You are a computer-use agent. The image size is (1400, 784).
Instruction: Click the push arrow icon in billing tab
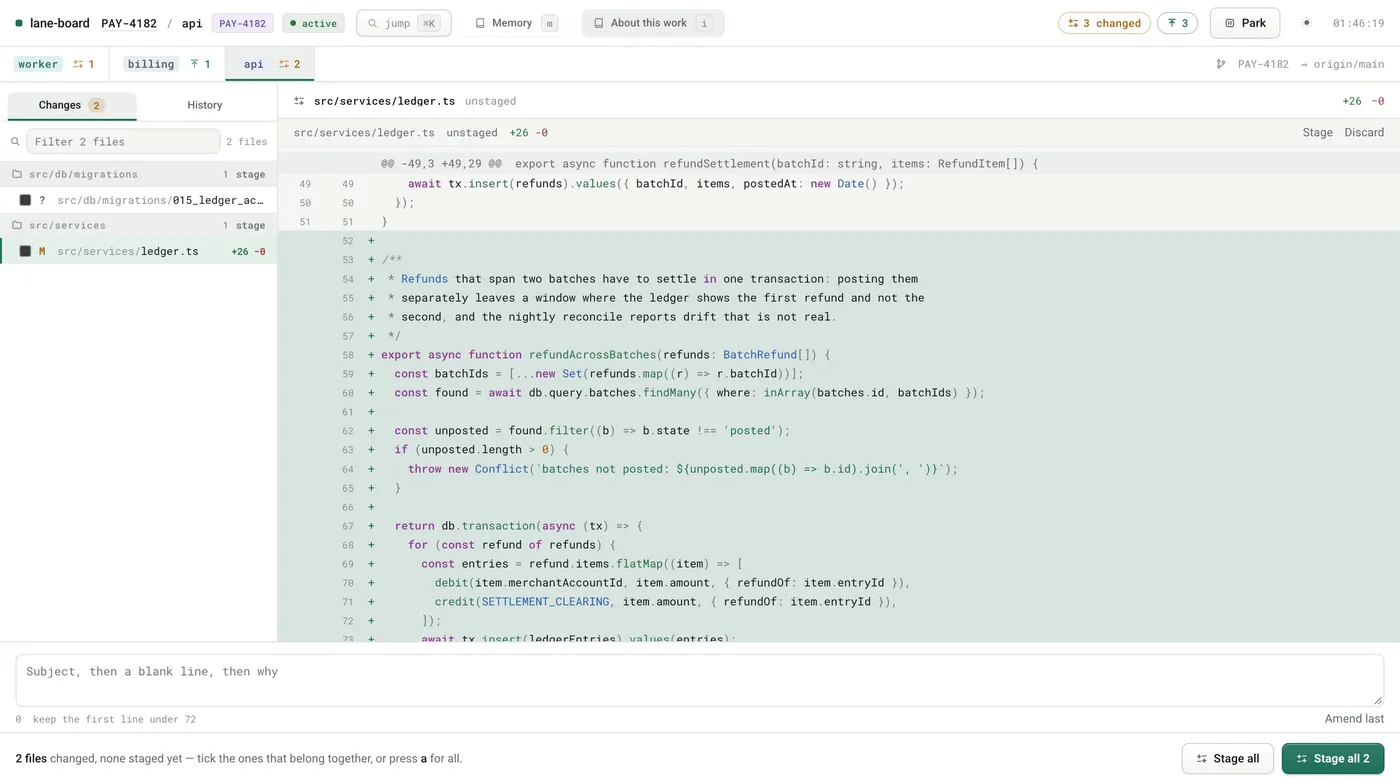pos(194,64)
